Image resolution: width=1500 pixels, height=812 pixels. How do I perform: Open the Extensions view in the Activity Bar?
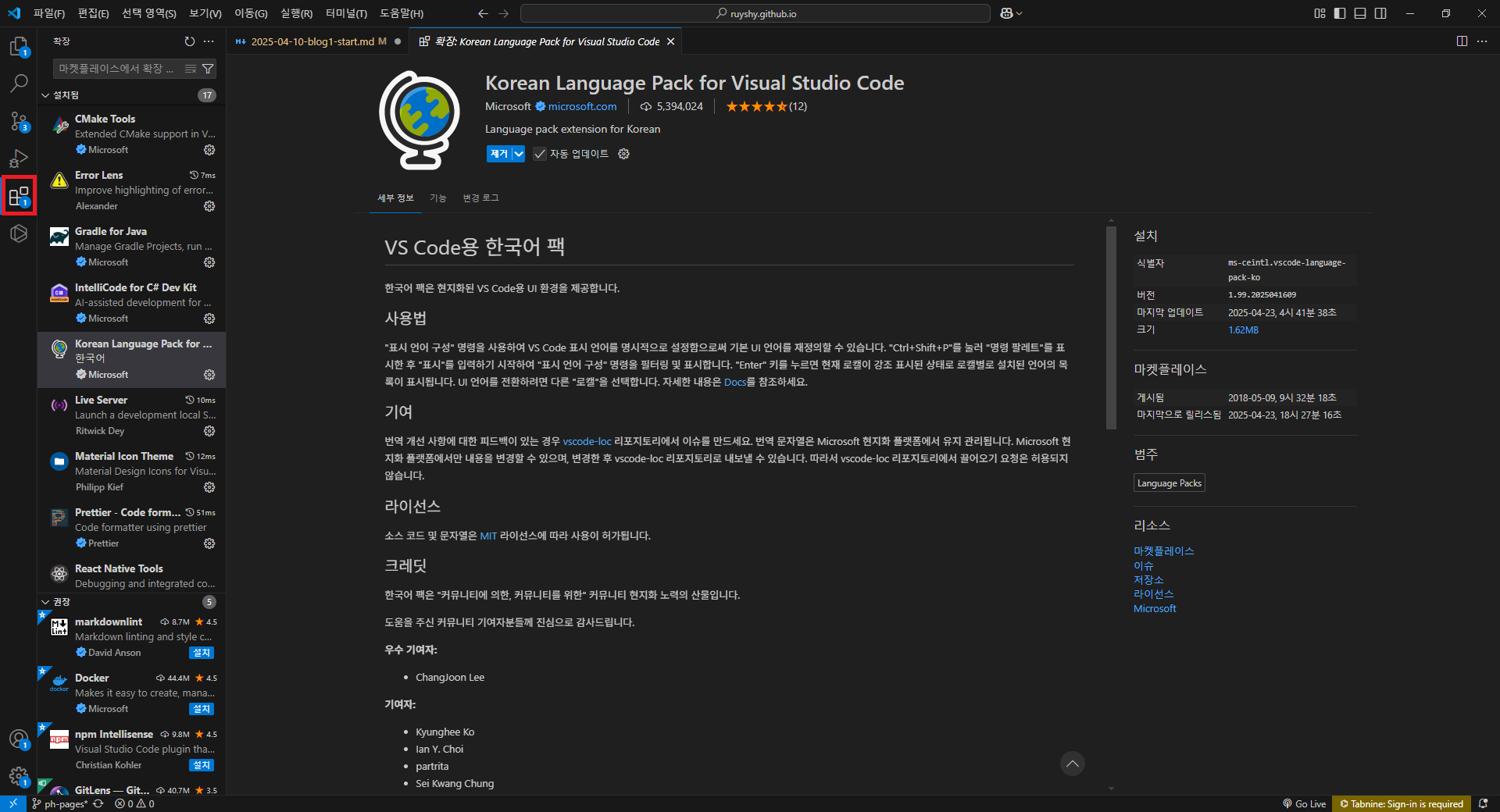click(19, 195)
